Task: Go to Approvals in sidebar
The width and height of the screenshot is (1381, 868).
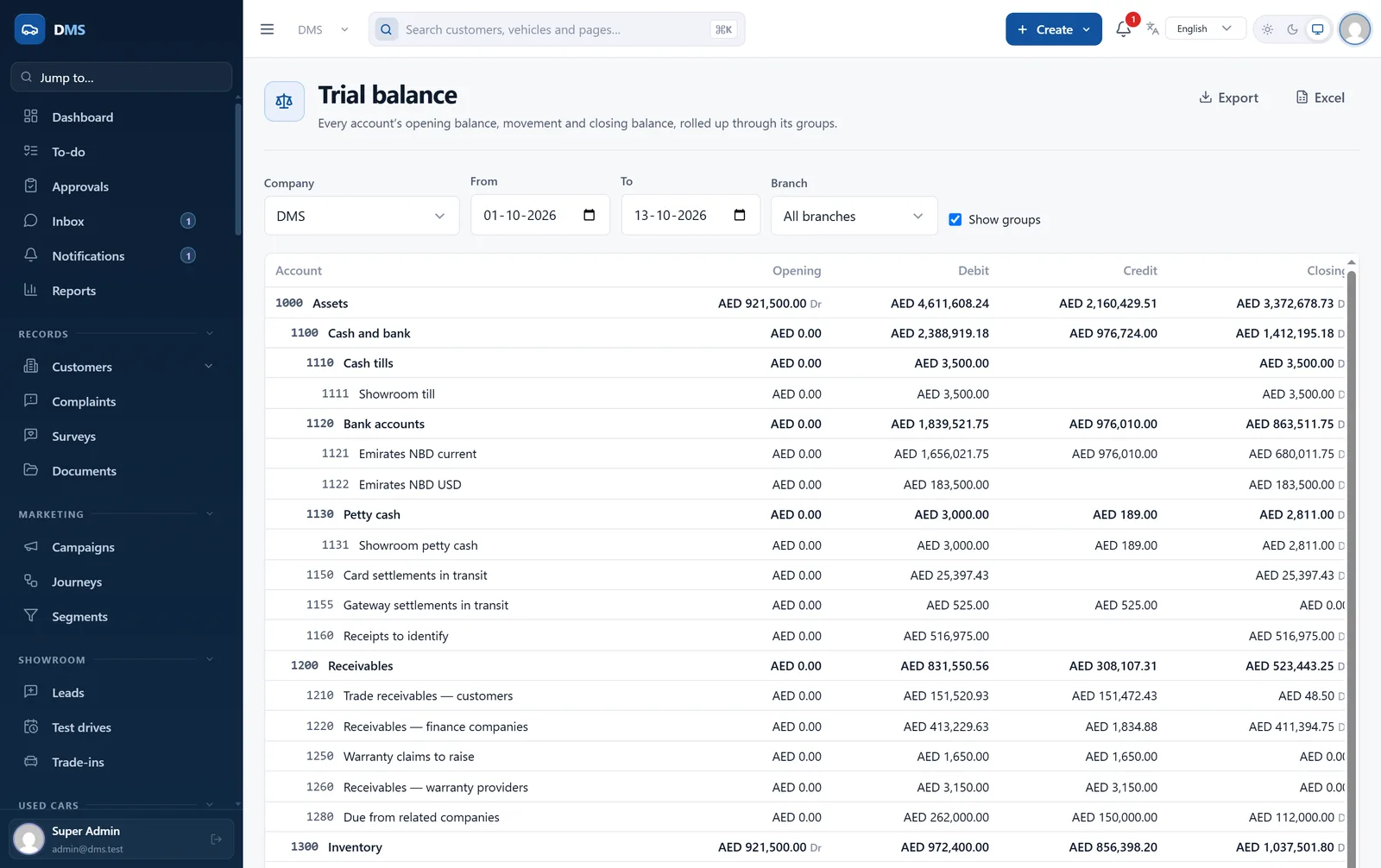Action: point(121,186)
